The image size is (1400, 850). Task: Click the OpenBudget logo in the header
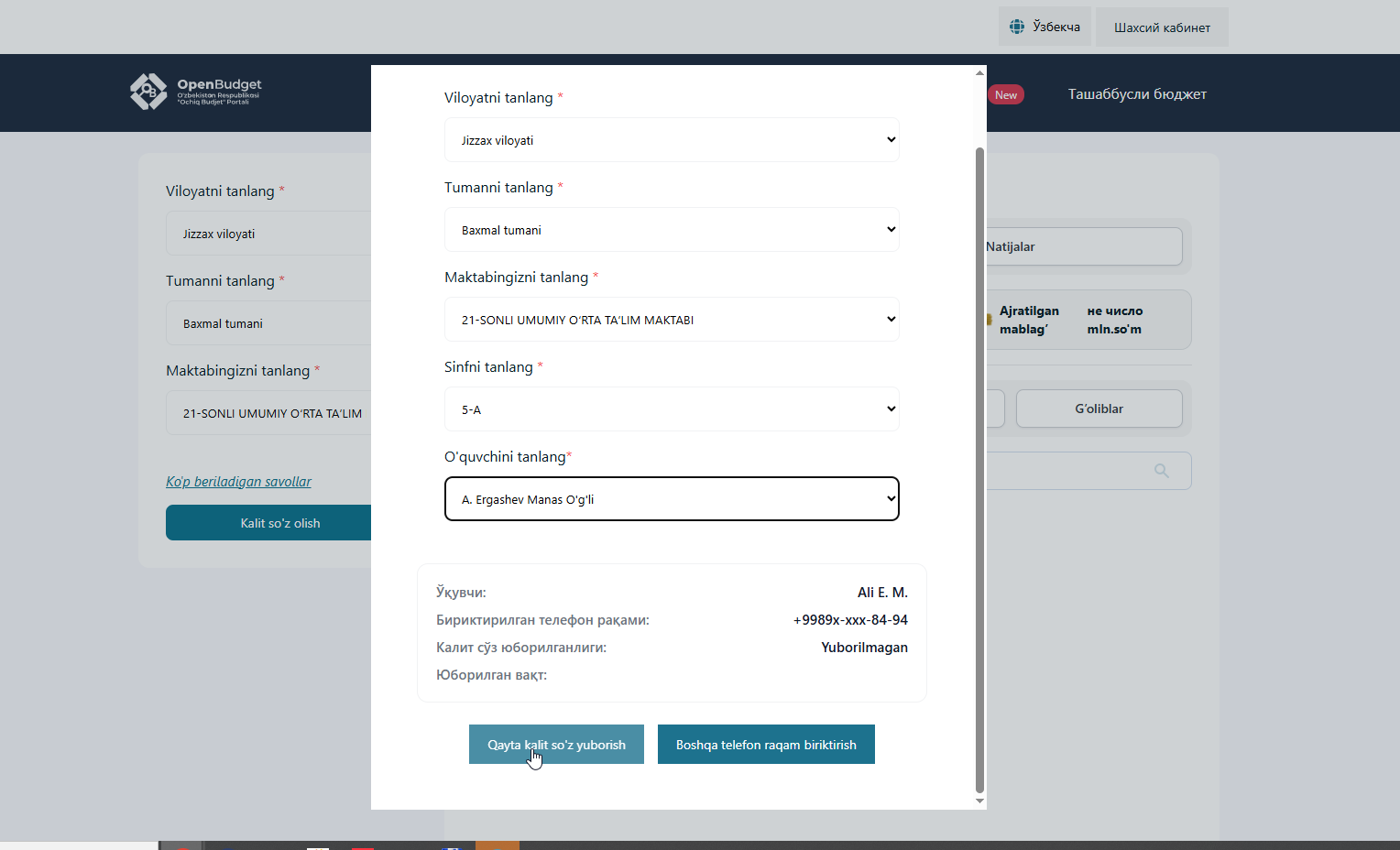(196, 92)
